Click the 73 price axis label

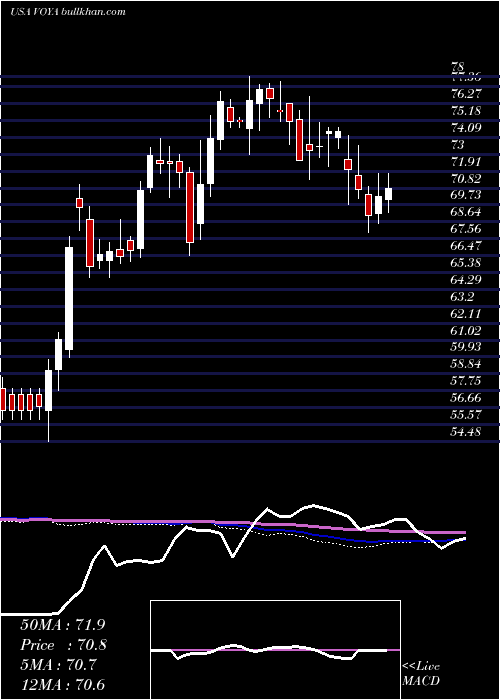[458, 145]
